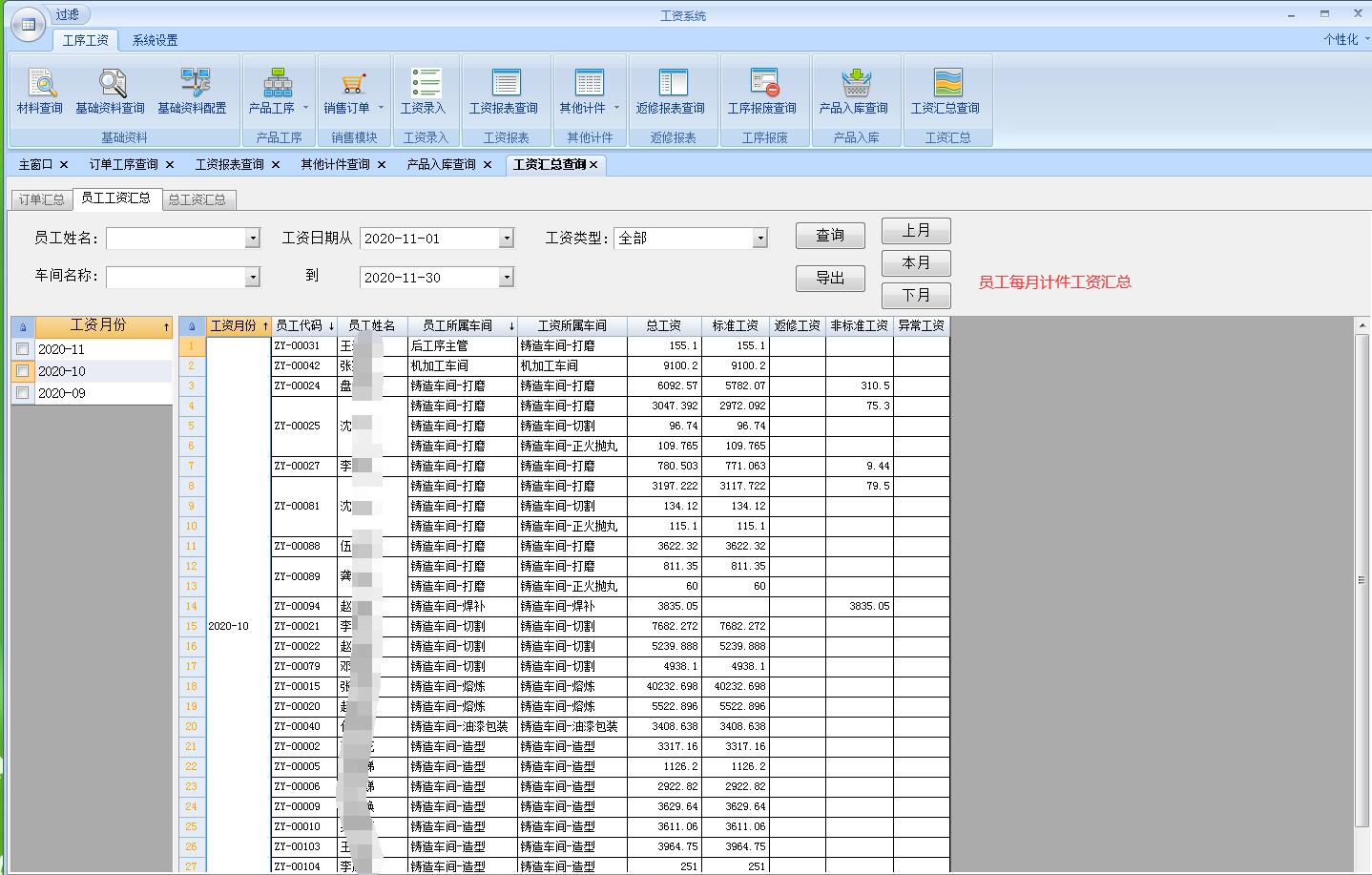
Task: Expand the 产品工序 ribbon dropdown arrow
Action: (x=305, y=108)
